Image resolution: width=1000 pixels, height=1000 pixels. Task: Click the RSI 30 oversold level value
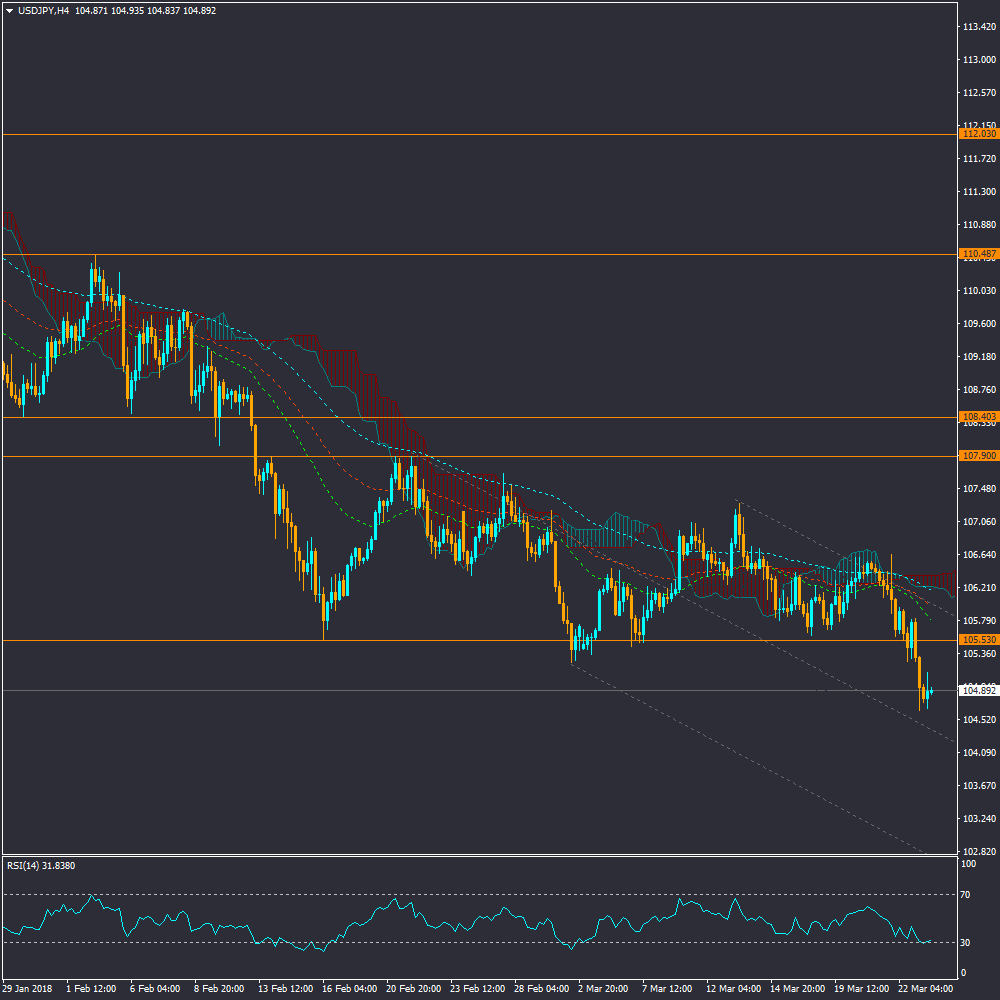966,943
